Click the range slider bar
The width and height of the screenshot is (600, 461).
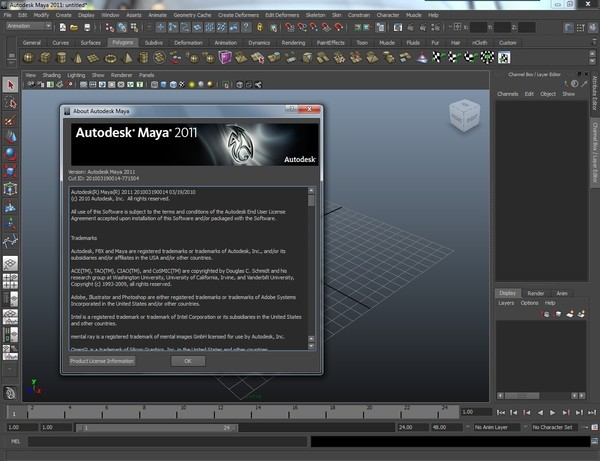tap(157, 427)
